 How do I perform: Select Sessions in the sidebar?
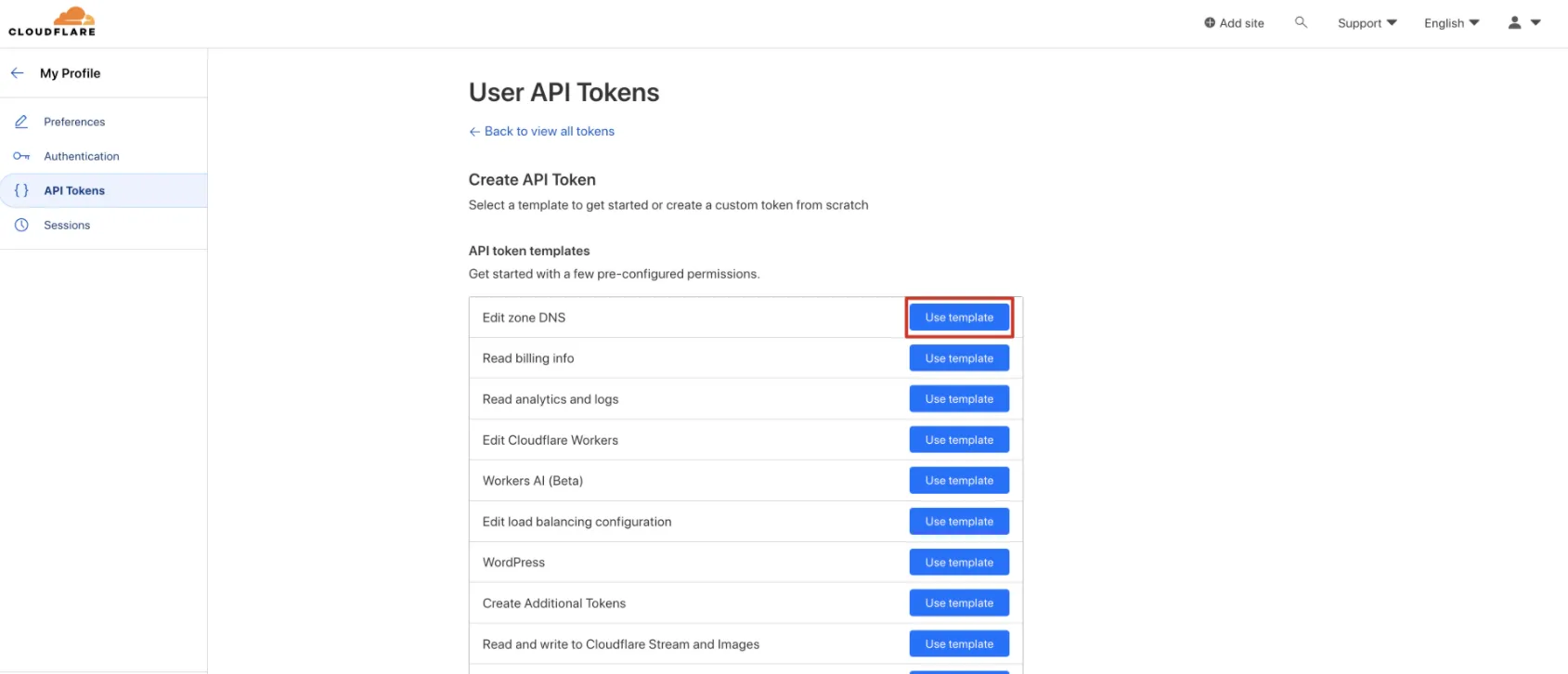click(x=67, y=225)
